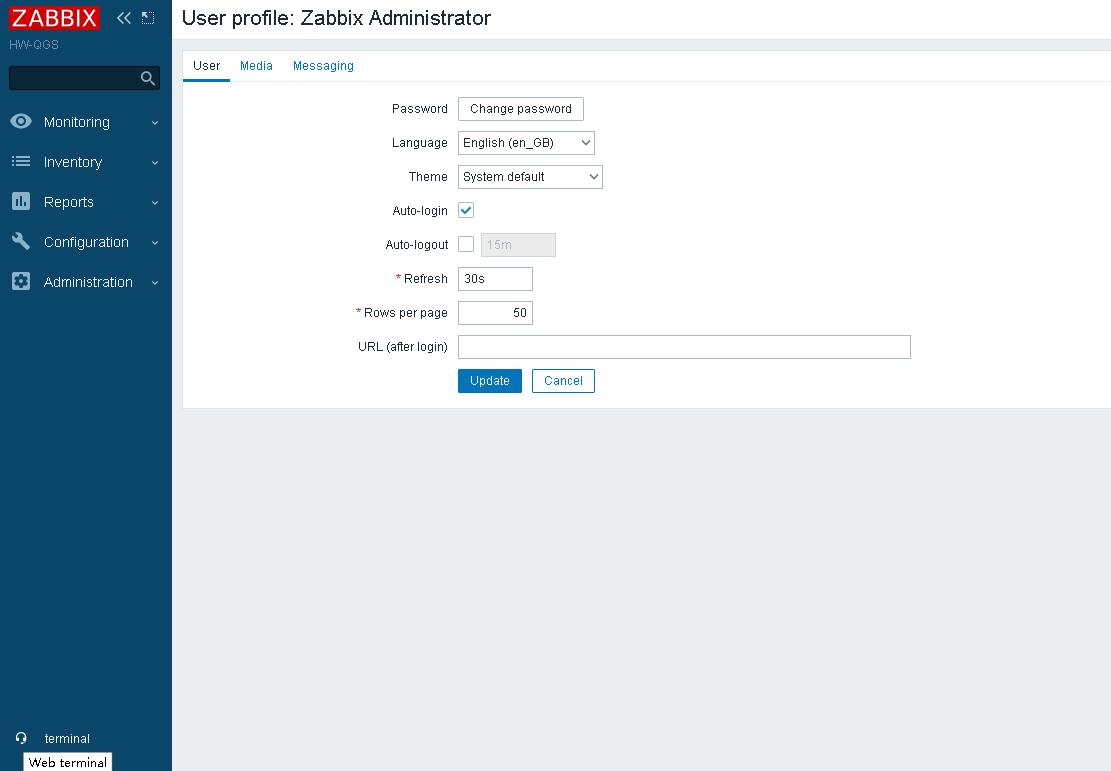Open the Language dropdown
The width and height of the screenshot is (1111, 771).
tap(526, 143)
